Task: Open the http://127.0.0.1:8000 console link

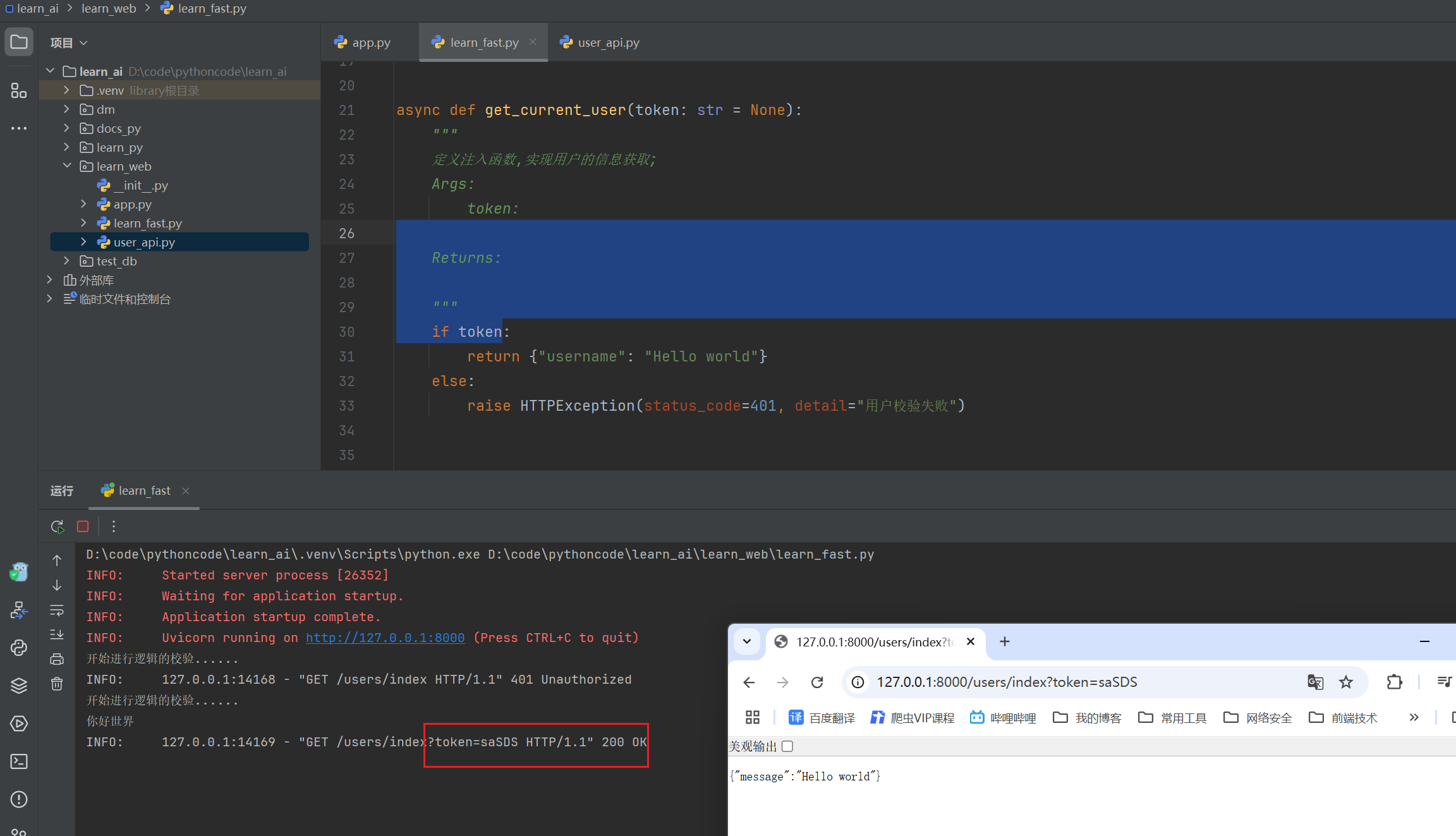Action: 385,638
